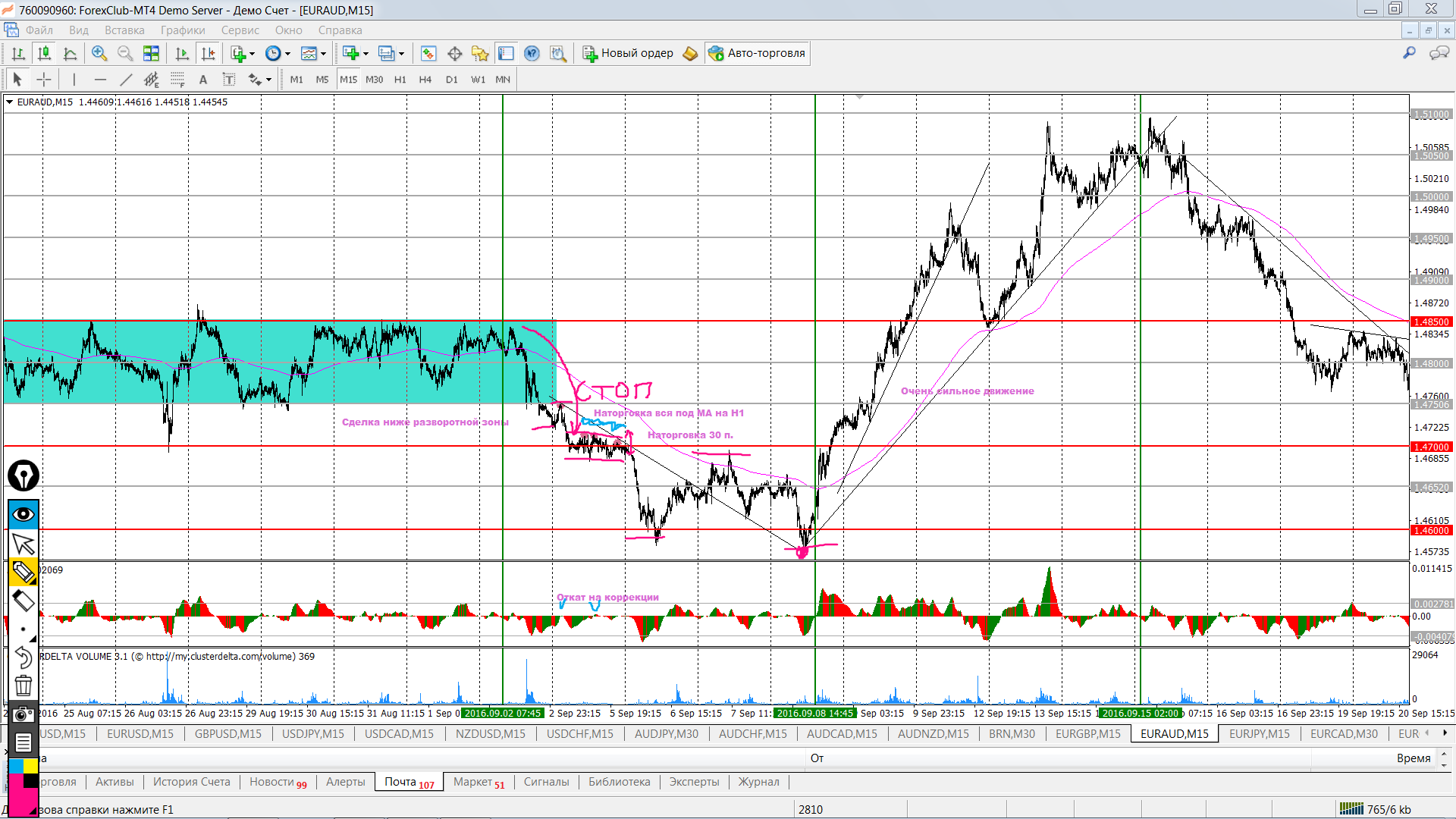
Task: Select the crosshair tool
Action: click(x=44, y=79)
